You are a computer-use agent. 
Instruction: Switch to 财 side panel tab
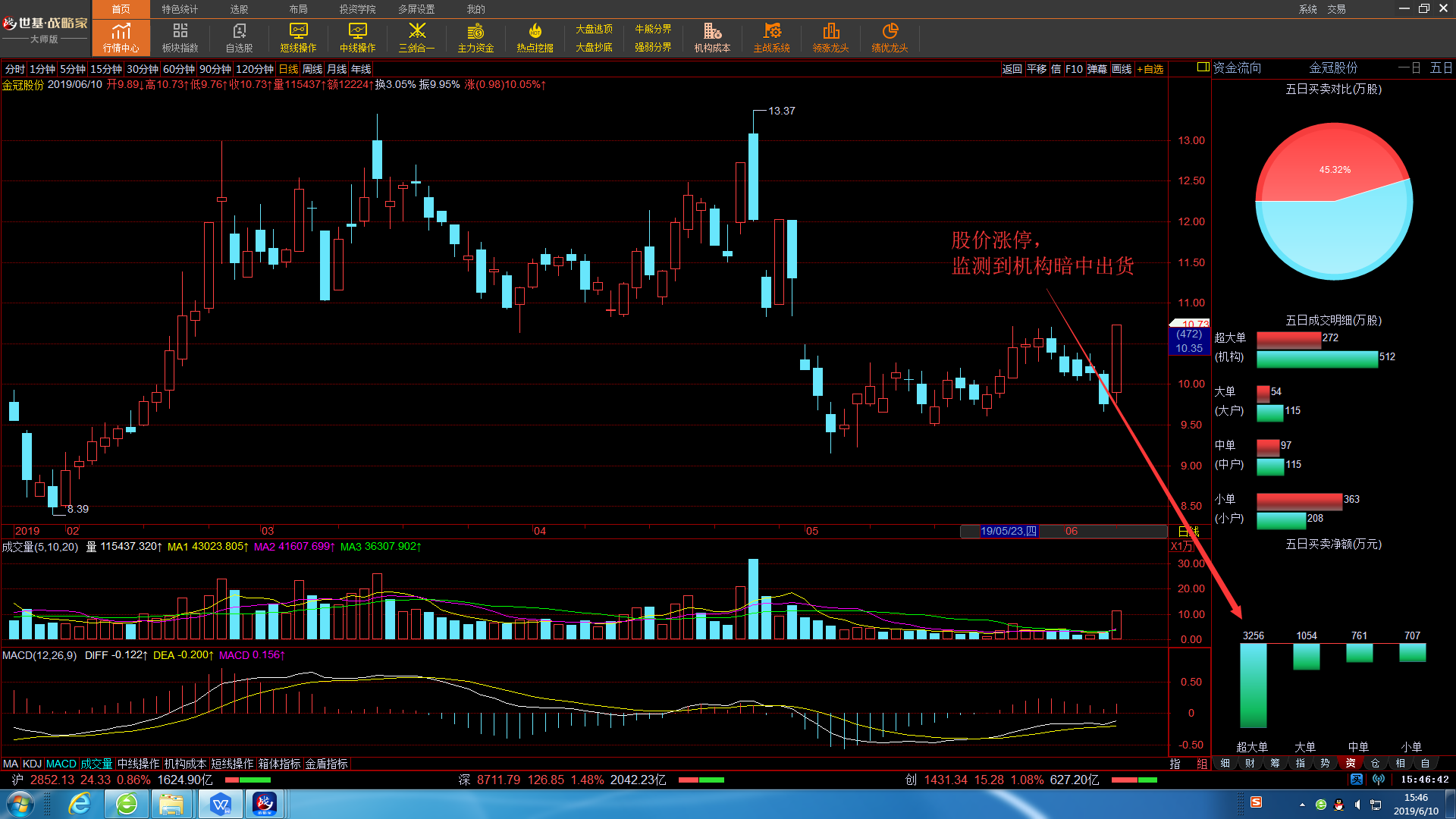click(1250, 764)
